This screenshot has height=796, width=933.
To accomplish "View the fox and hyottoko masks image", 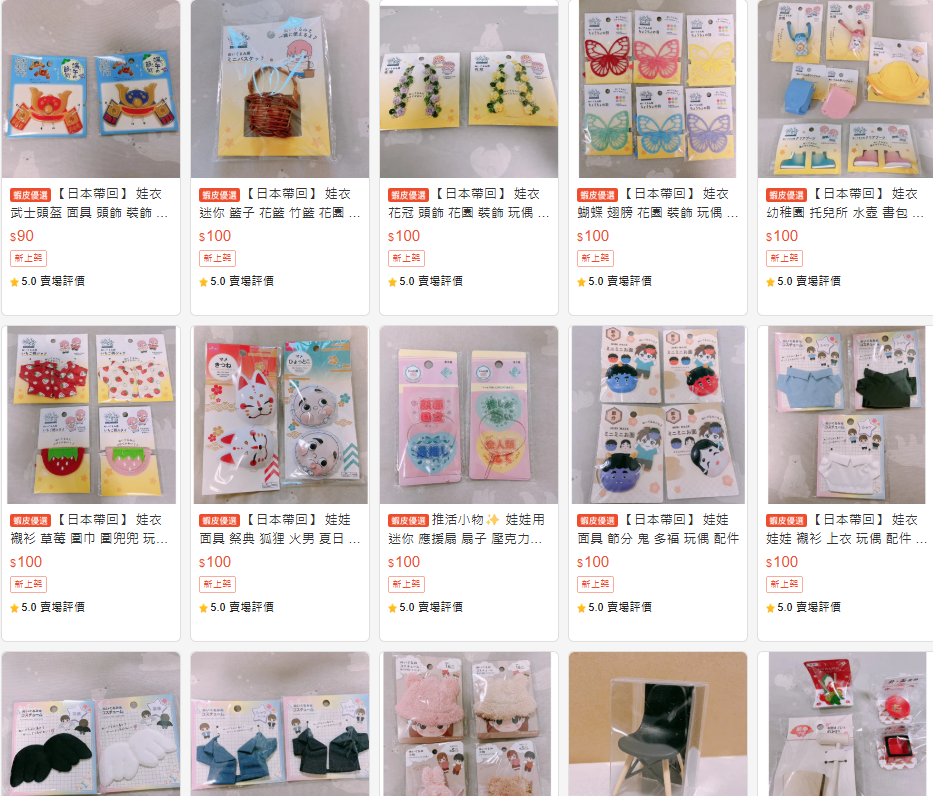I will [x=280, y=415].
